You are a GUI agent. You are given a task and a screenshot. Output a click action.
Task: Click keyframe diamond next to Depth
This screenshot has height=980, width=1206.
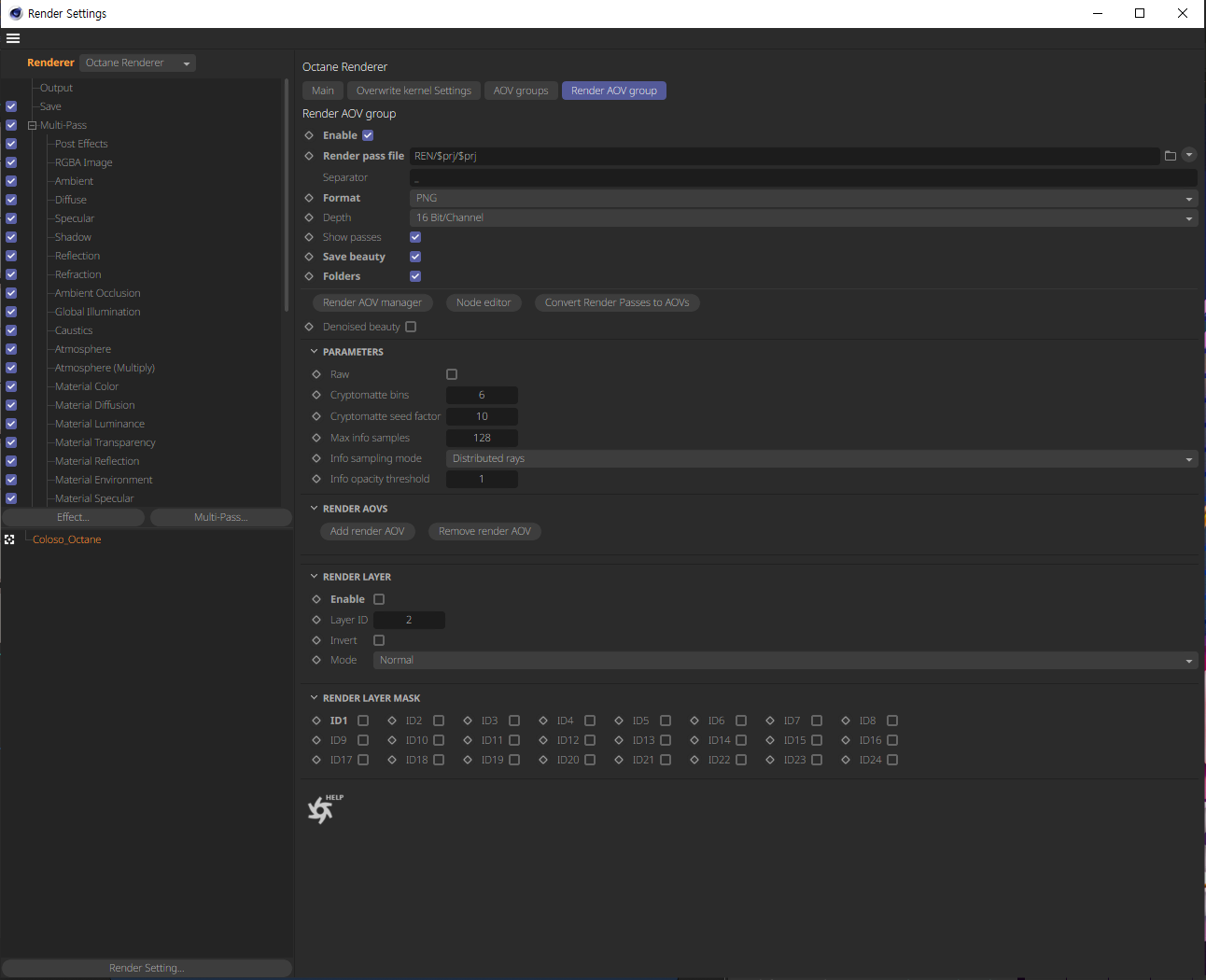309,217
